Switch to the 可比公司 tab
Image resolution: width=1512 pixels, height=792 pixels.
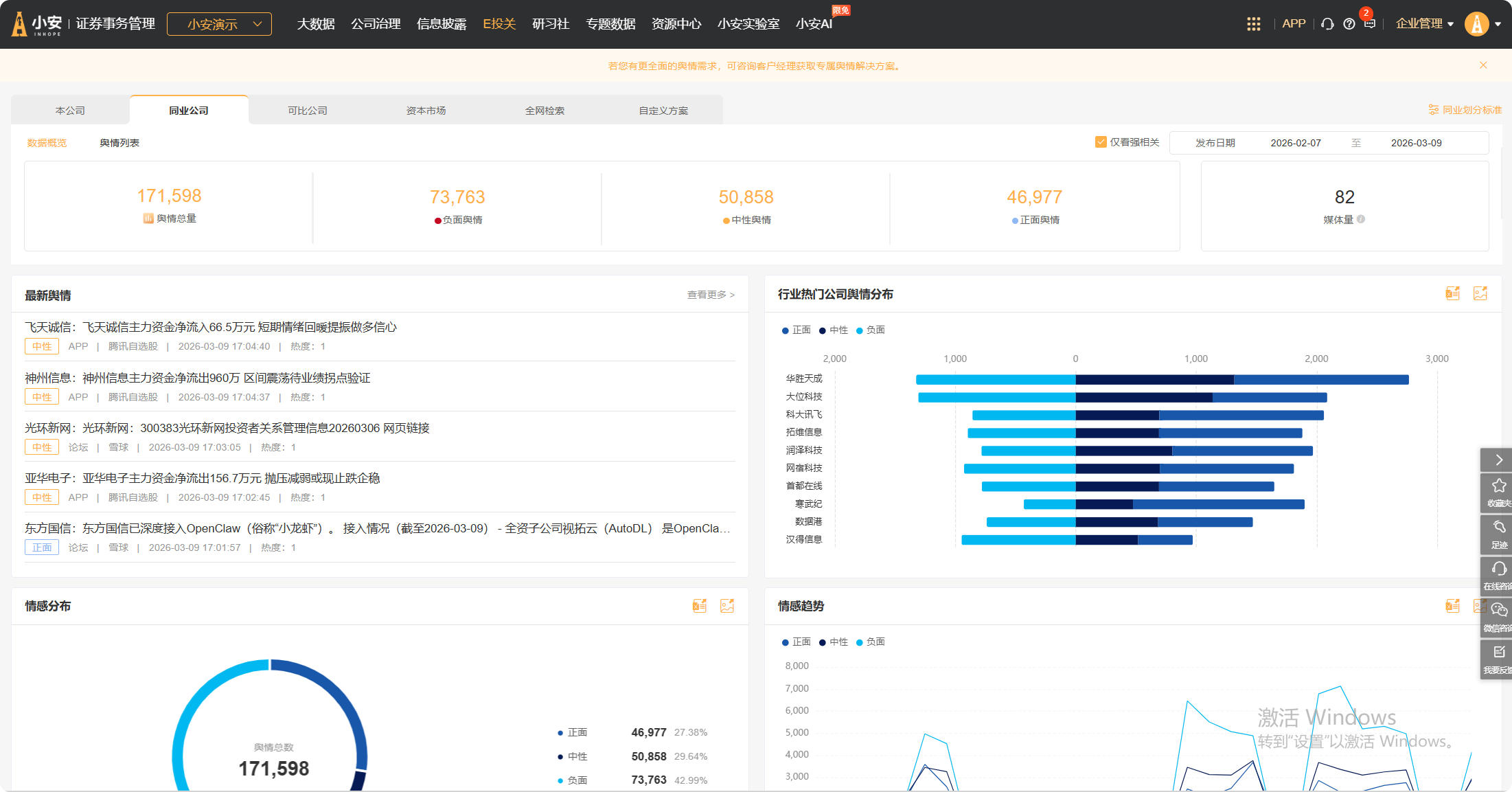307,111
